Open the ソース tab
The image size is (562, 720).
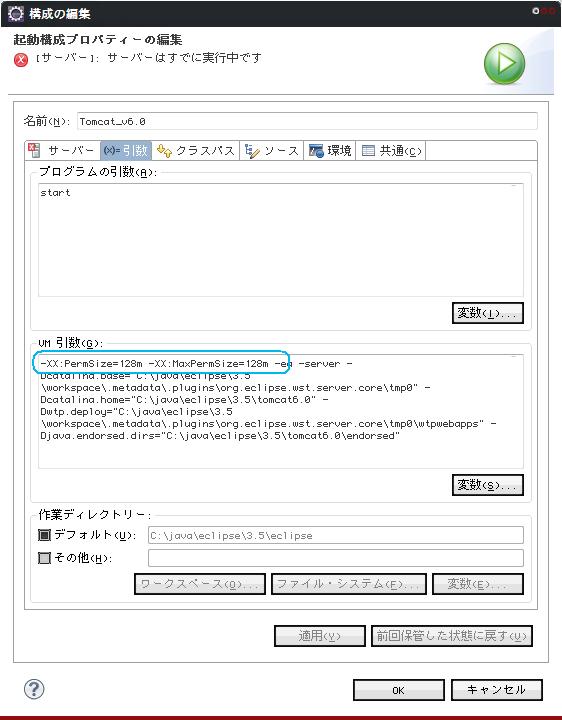click(272, 151)
